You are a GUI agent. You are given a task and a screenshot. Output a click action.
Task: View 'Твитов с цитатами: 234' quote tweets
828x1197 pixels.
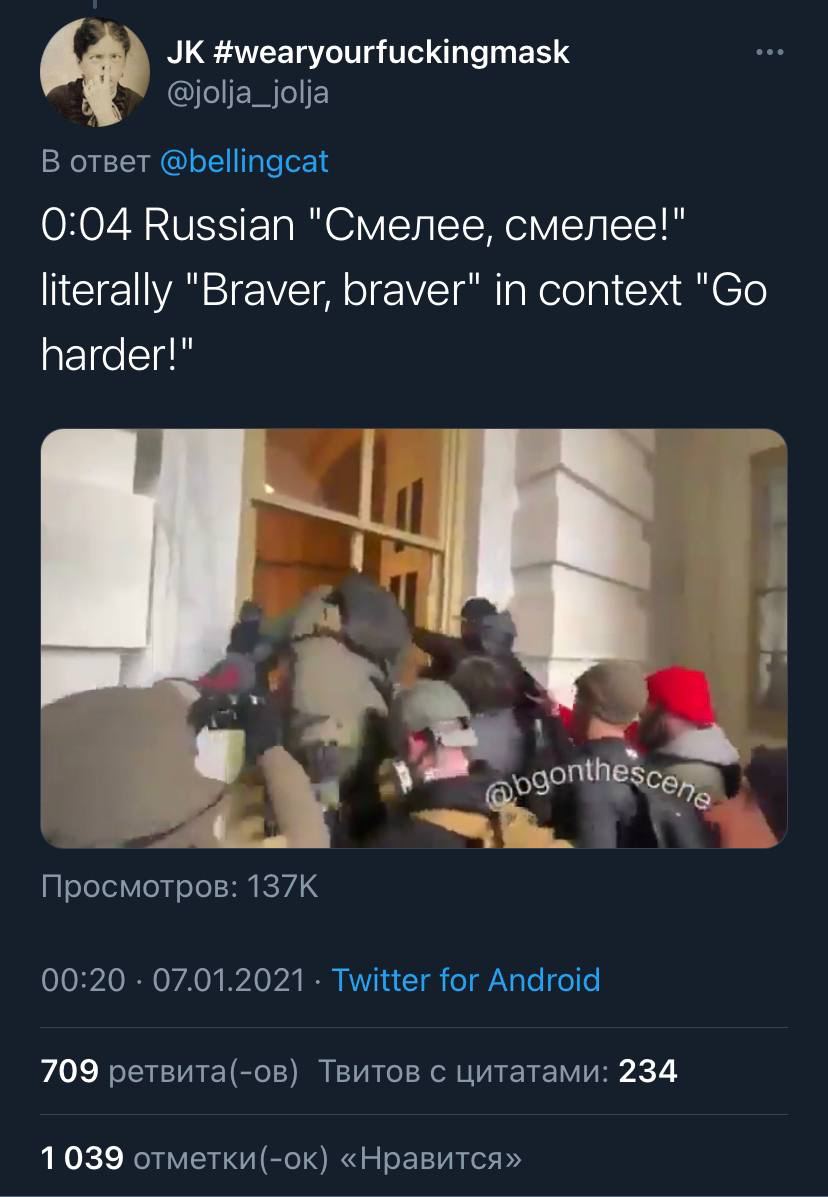(498, 1071)
